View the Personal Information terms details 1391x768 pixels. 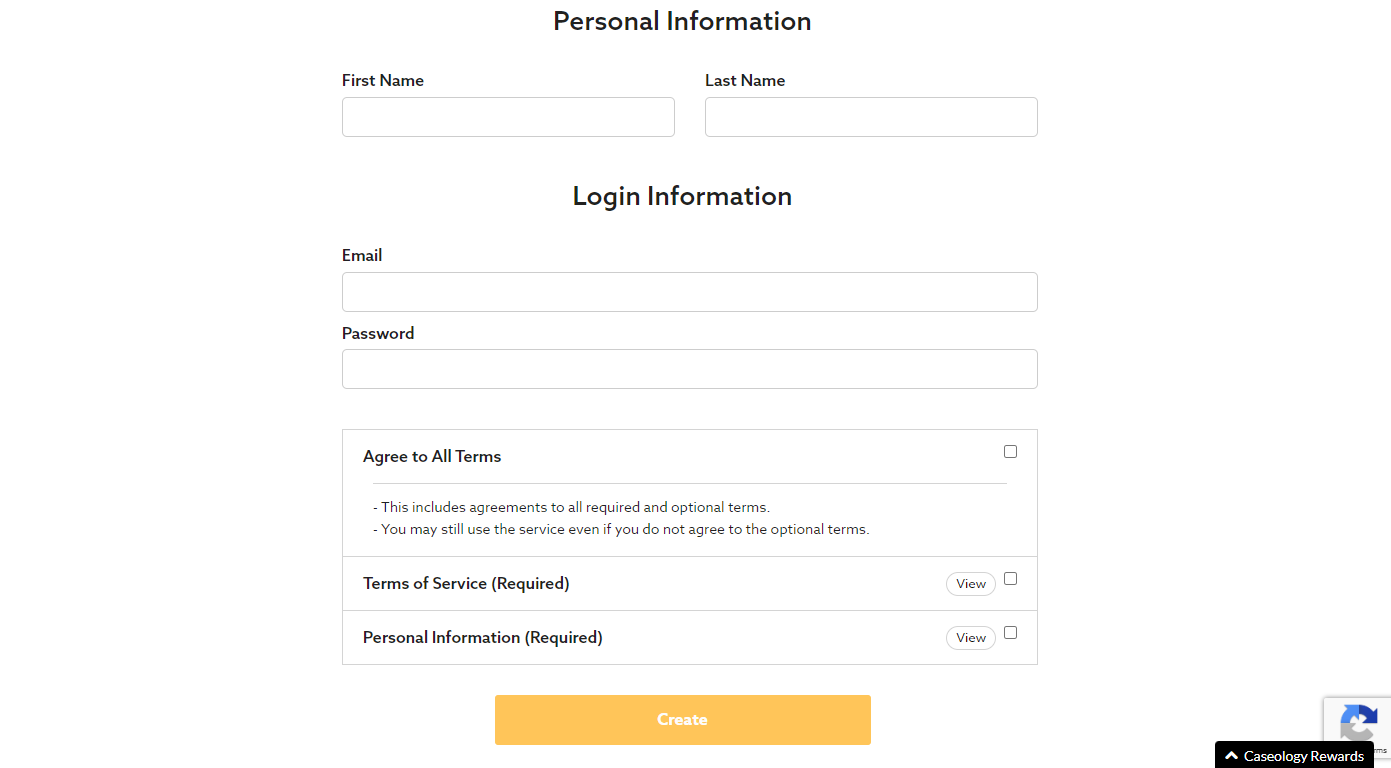tap(971, 638)
